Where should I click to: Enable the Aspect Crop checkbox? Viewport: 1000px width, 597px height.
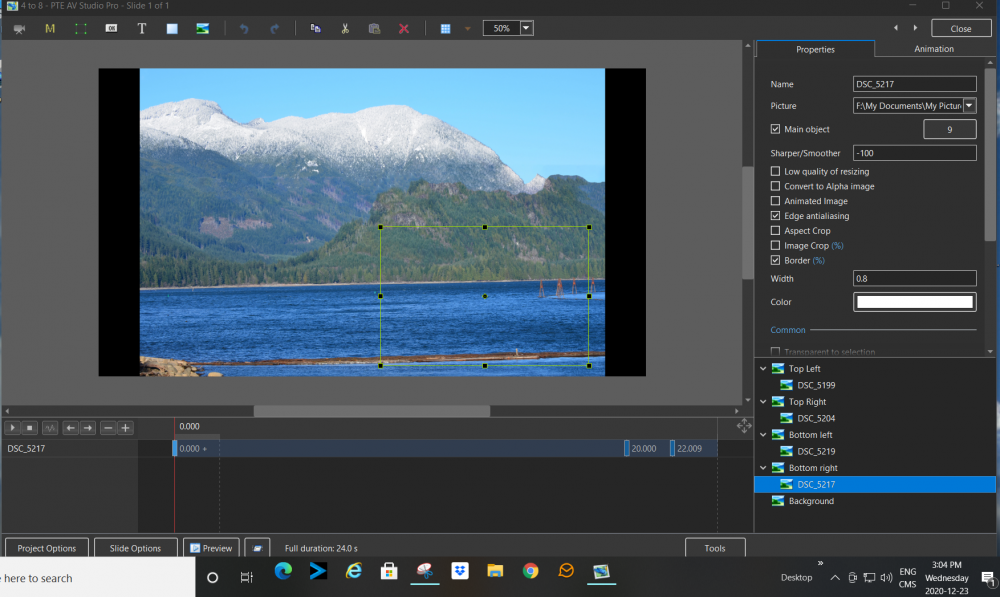tap(776, 231)
